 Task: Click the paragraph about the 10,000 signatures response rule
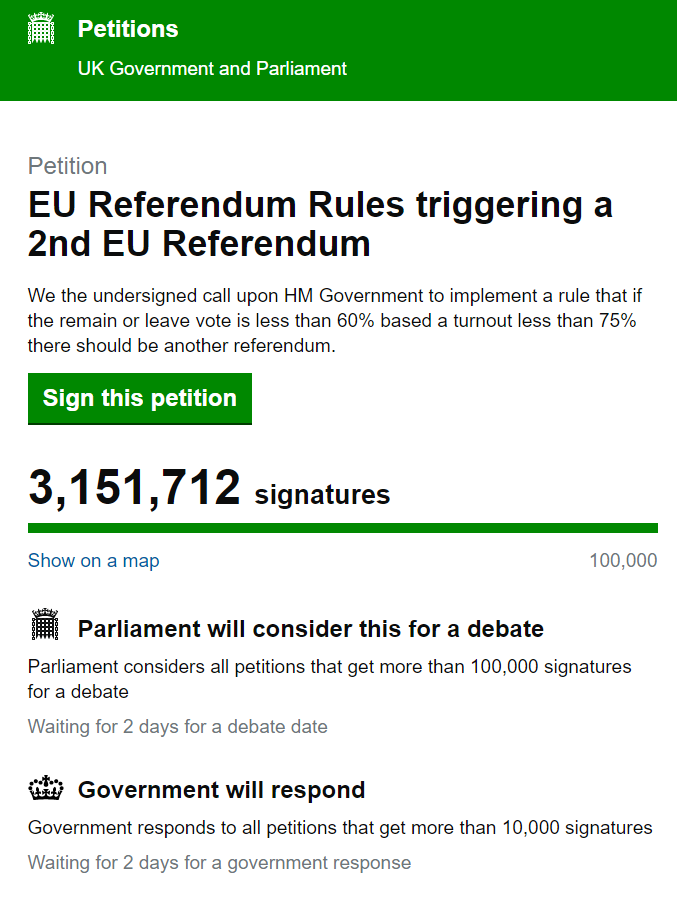tap(340, 827)
